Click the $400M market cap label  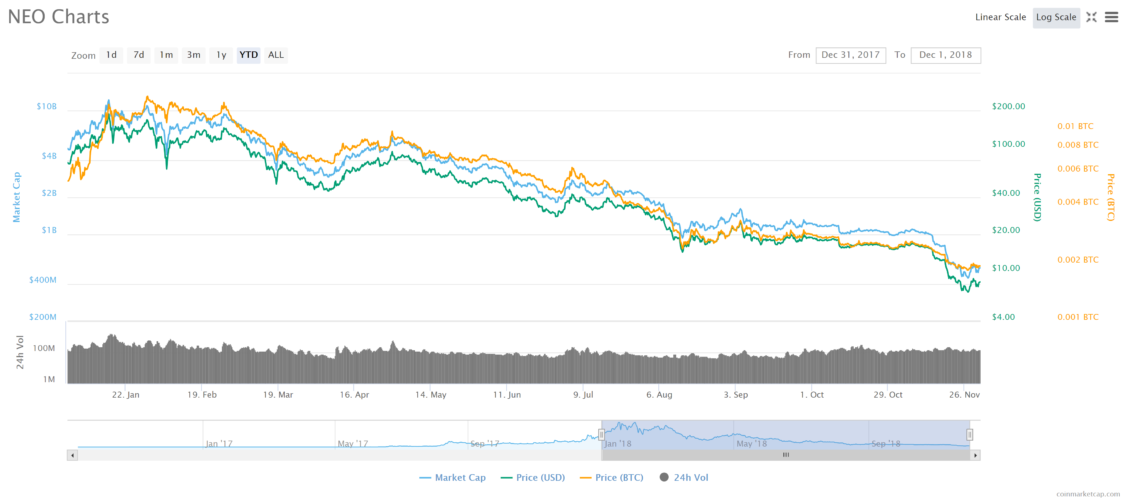point(42,280)
